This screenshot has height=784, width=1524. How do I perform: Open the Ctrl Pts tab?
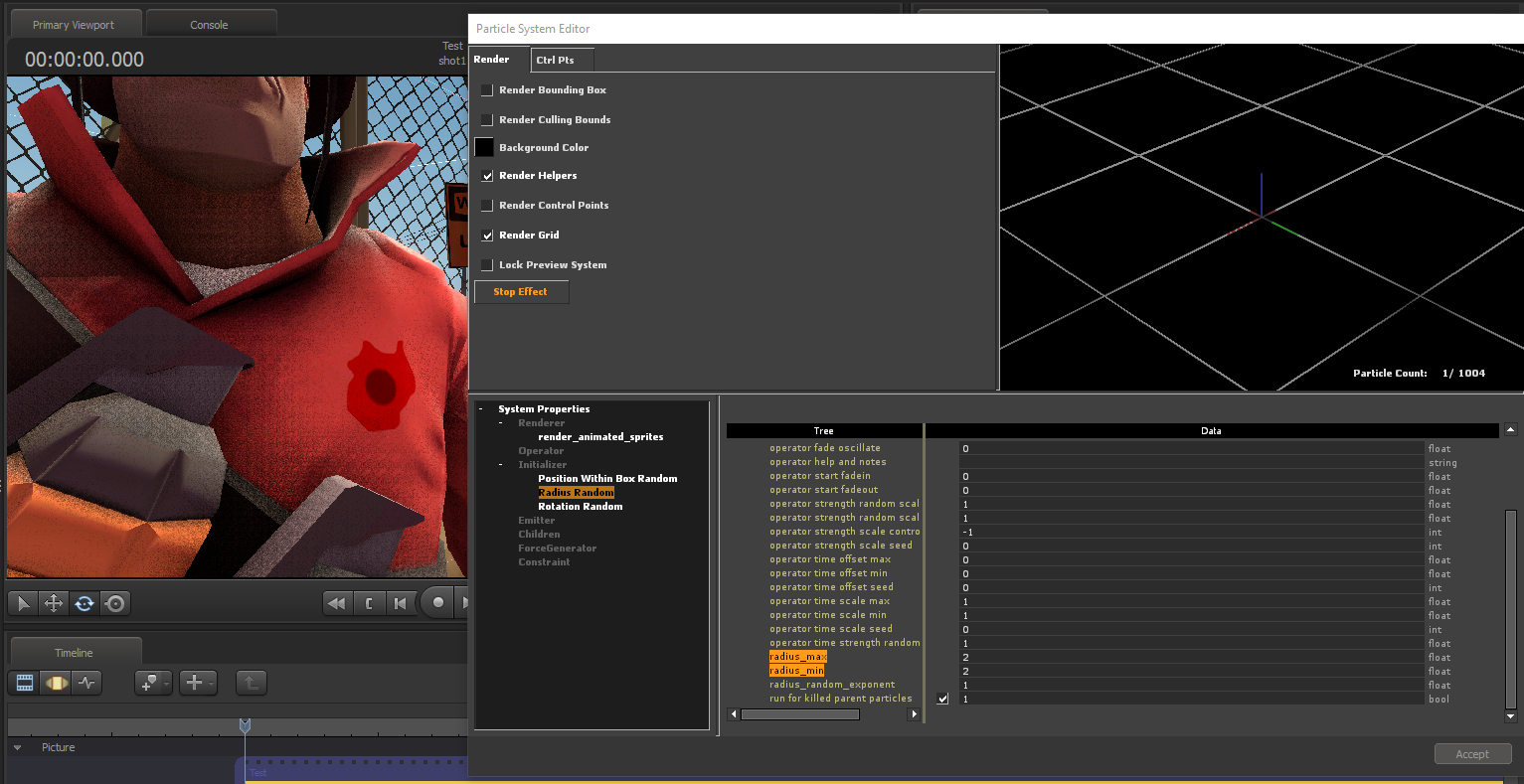tap(563, 60)
